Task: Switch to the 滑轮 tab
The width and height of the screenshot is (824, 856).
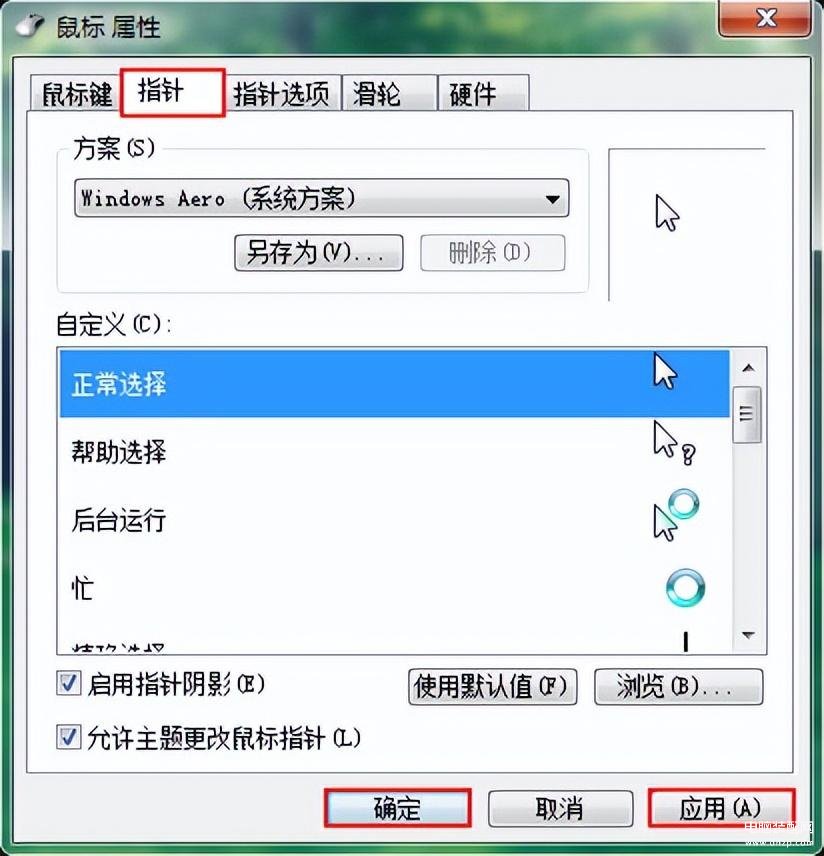Action: click(x=389, y=93)
